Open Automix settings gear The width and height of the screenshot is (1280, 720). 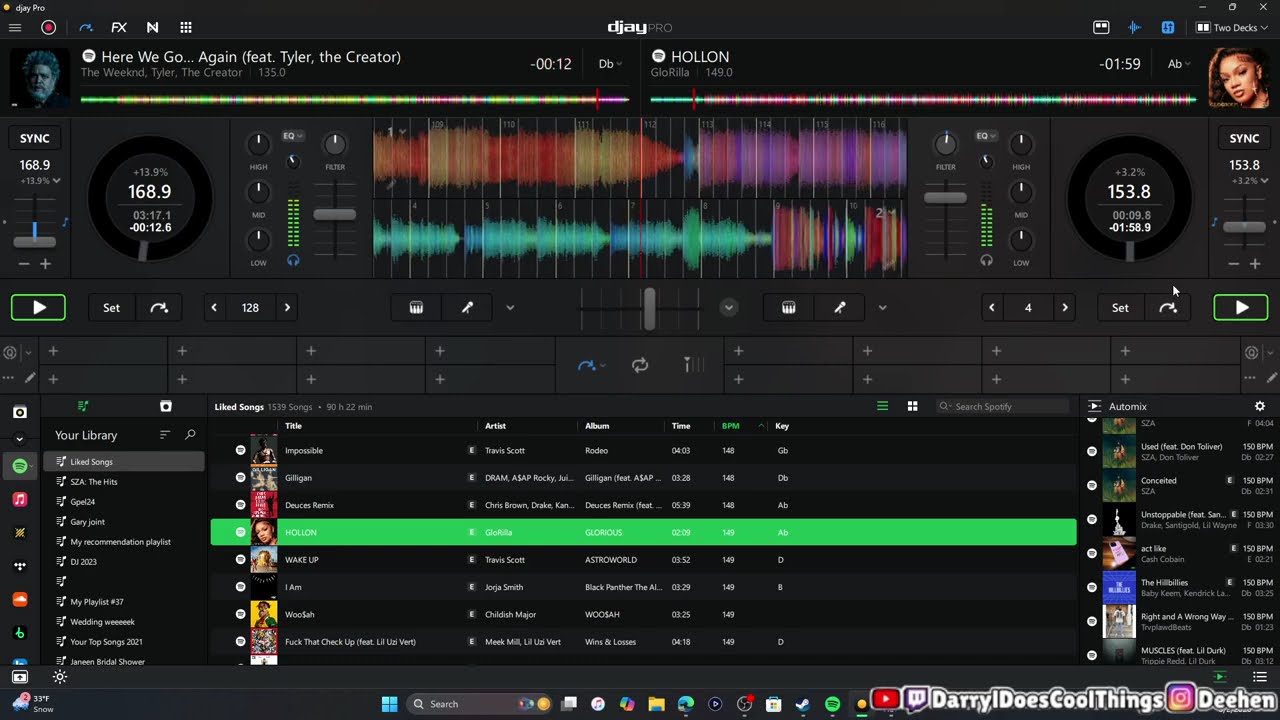1260,406
